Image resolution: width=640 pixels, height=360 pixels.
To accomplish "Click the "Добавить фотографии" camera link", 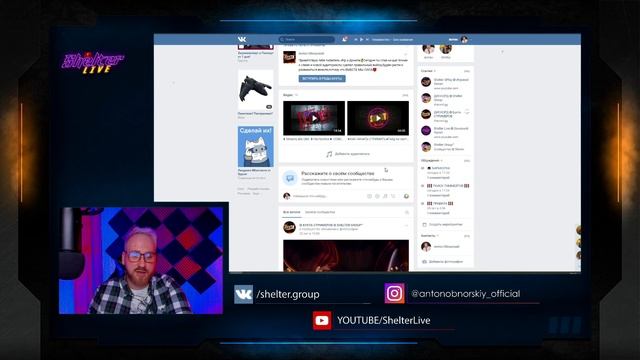I will pos(442,262).
